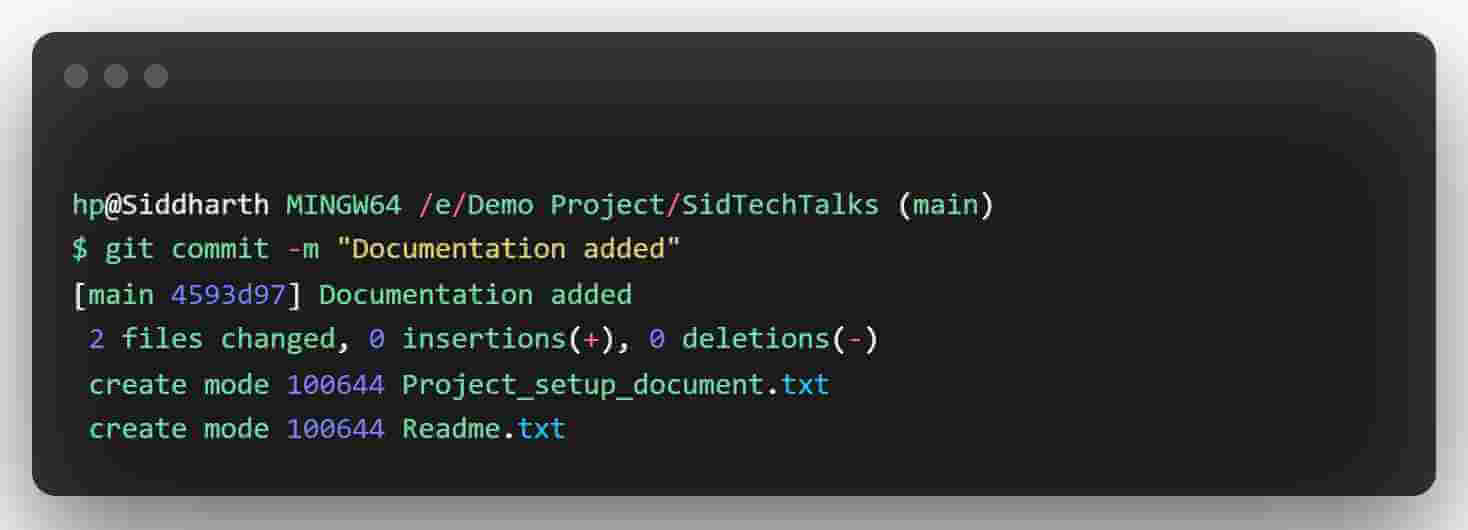The image size is (1468, 530).
Task: Click the Readme.txt filename
Action: 484,429
